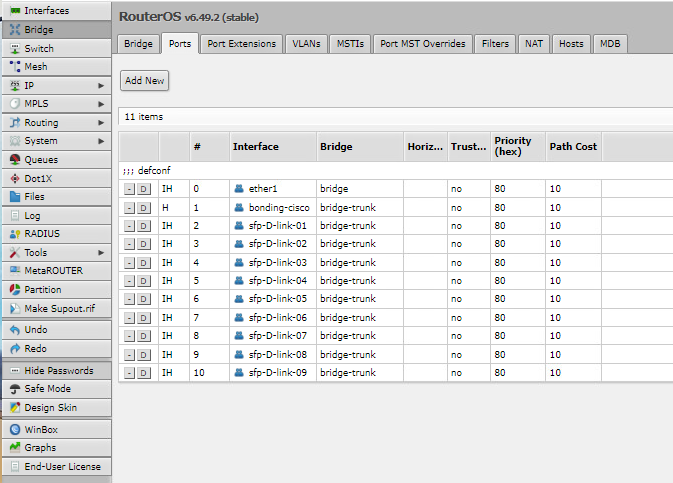Open Dot1X from the sidebar icon

[15, 179]
